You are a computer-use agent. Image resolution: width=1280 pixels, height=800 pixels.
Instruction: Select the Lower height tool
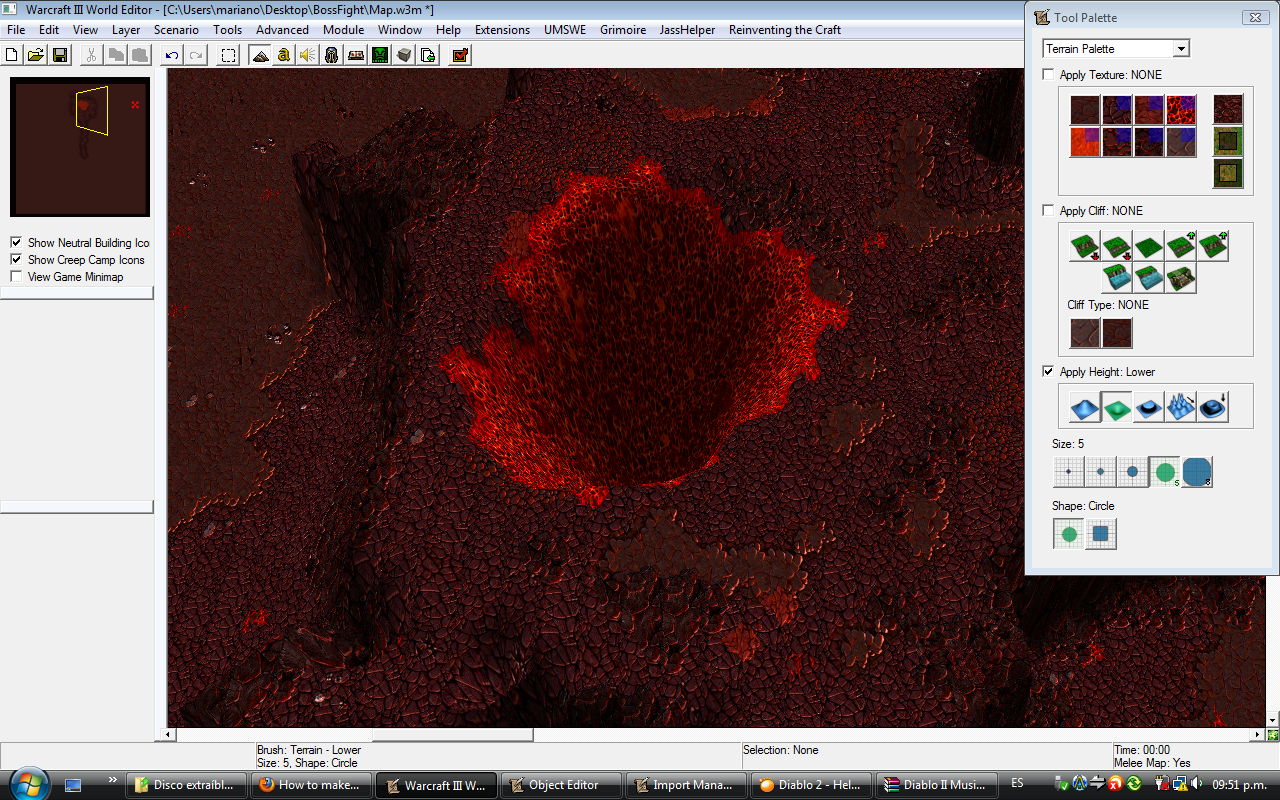(x=1116, y=407)
